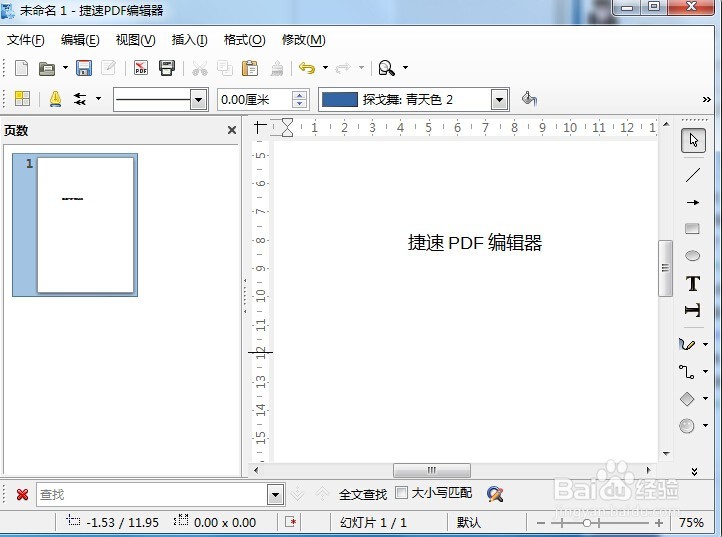Open the 视图(V) menu
722x537 pixels.
pyautogui.click(x=135, y=40)
